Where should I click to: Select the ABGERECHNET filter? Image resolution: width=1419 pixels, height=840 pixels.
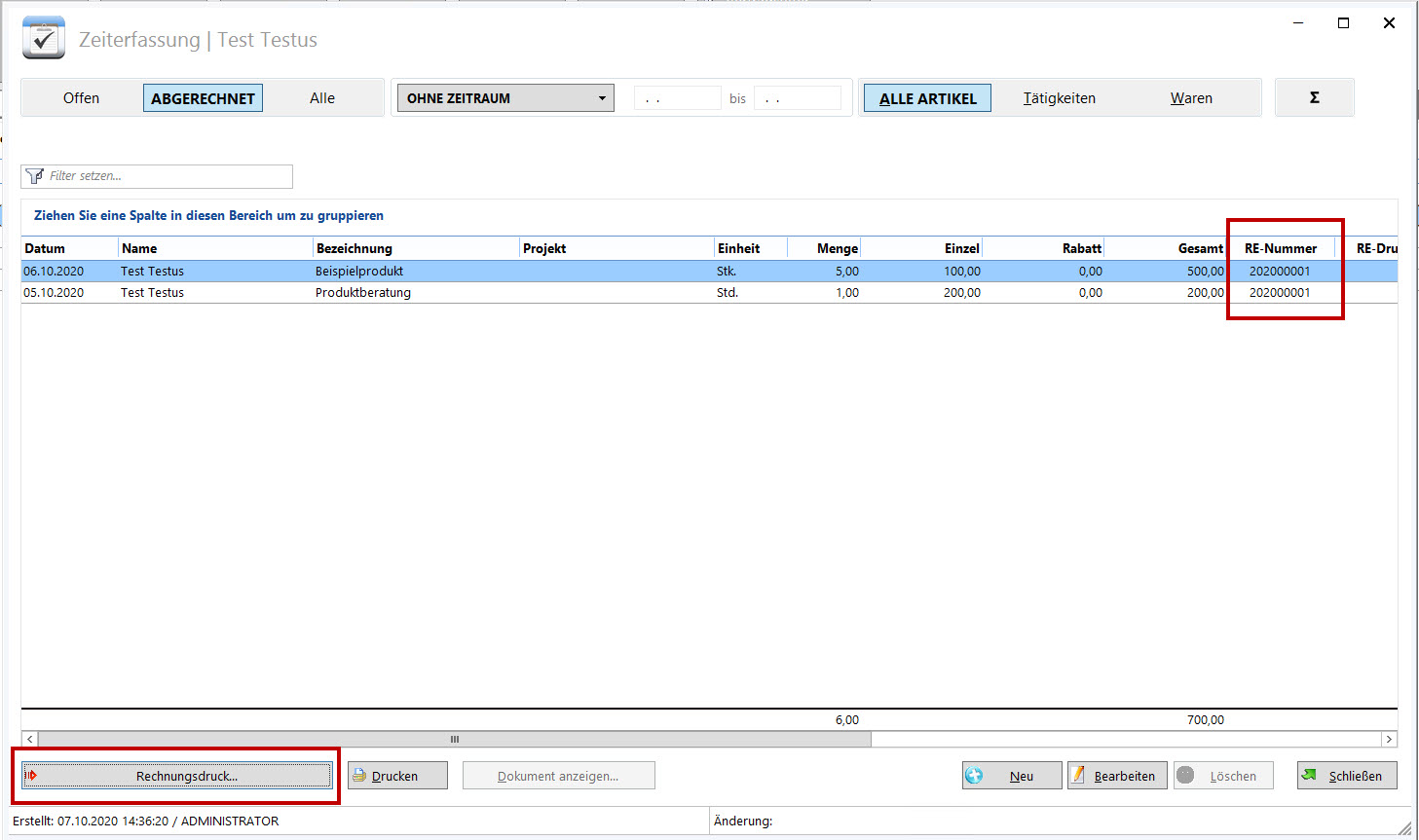[x=203, y=98]
